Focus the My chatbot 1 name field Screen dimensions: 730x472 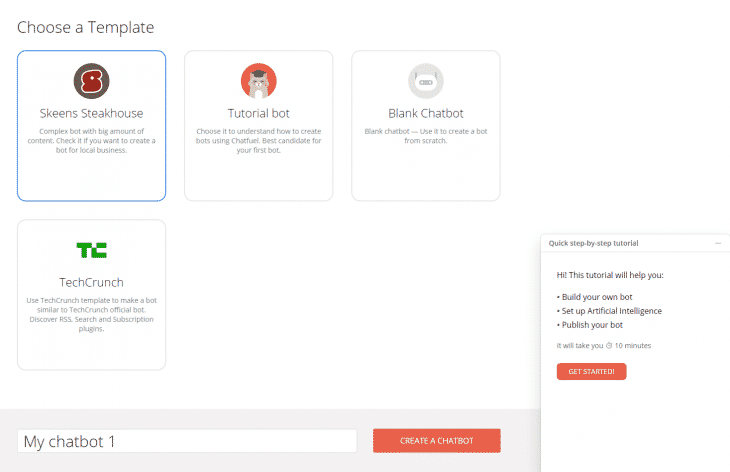coord(187,441)
